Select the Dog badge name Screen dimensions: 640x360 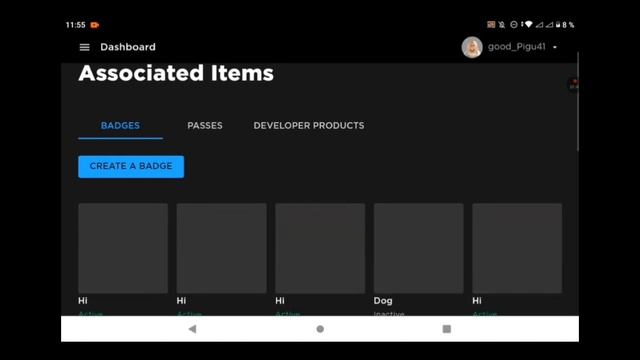point(383,301)
